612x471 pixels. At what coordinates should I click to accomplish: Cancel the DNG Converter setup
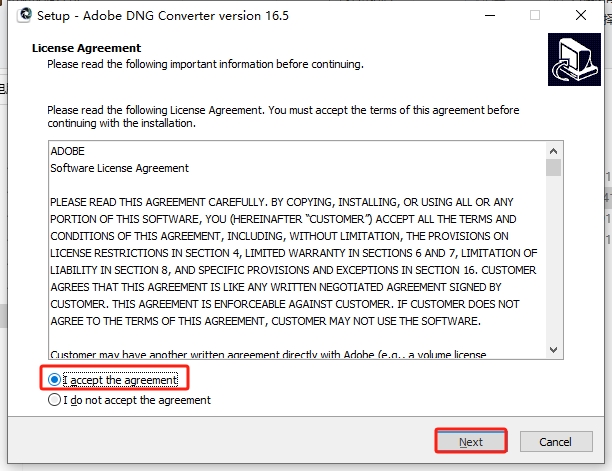(x=556, y=441)
